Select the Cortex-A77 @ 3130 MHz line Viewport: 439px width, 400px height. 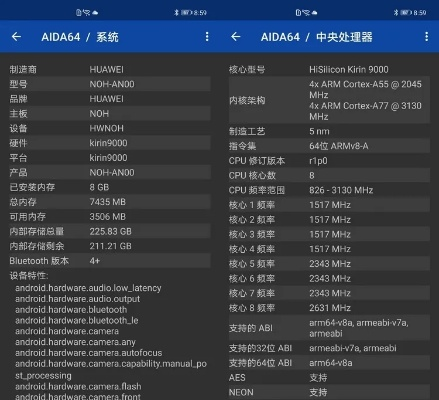[x=365, y=111]
